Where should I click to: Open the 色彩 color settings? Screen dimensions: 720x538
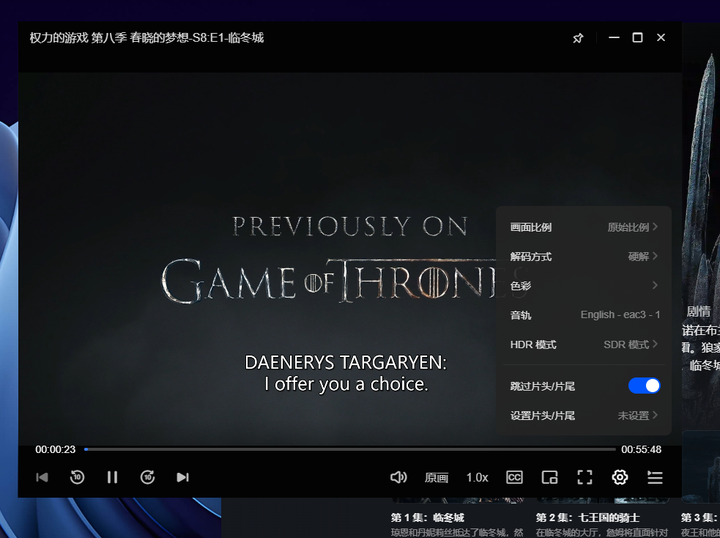point(655,286)
